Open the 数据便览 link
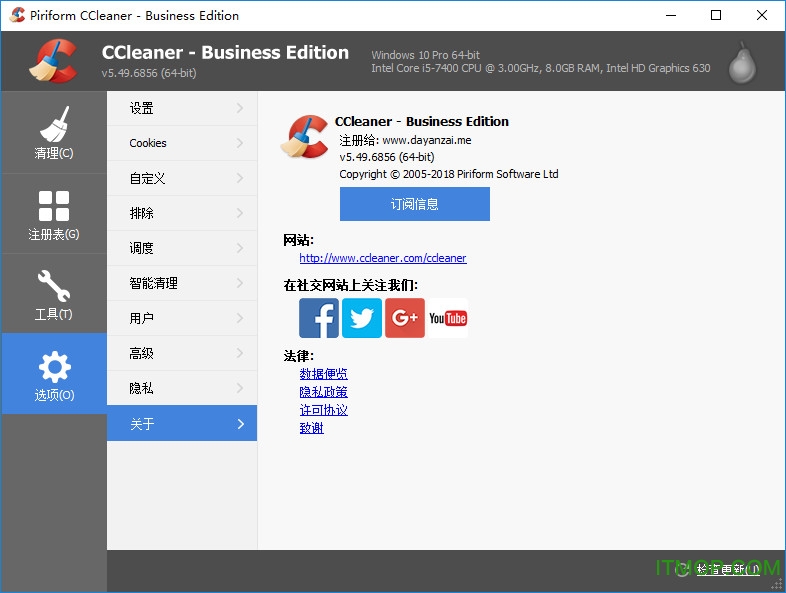The image size is (786, 593). click(x=323, y=374)
